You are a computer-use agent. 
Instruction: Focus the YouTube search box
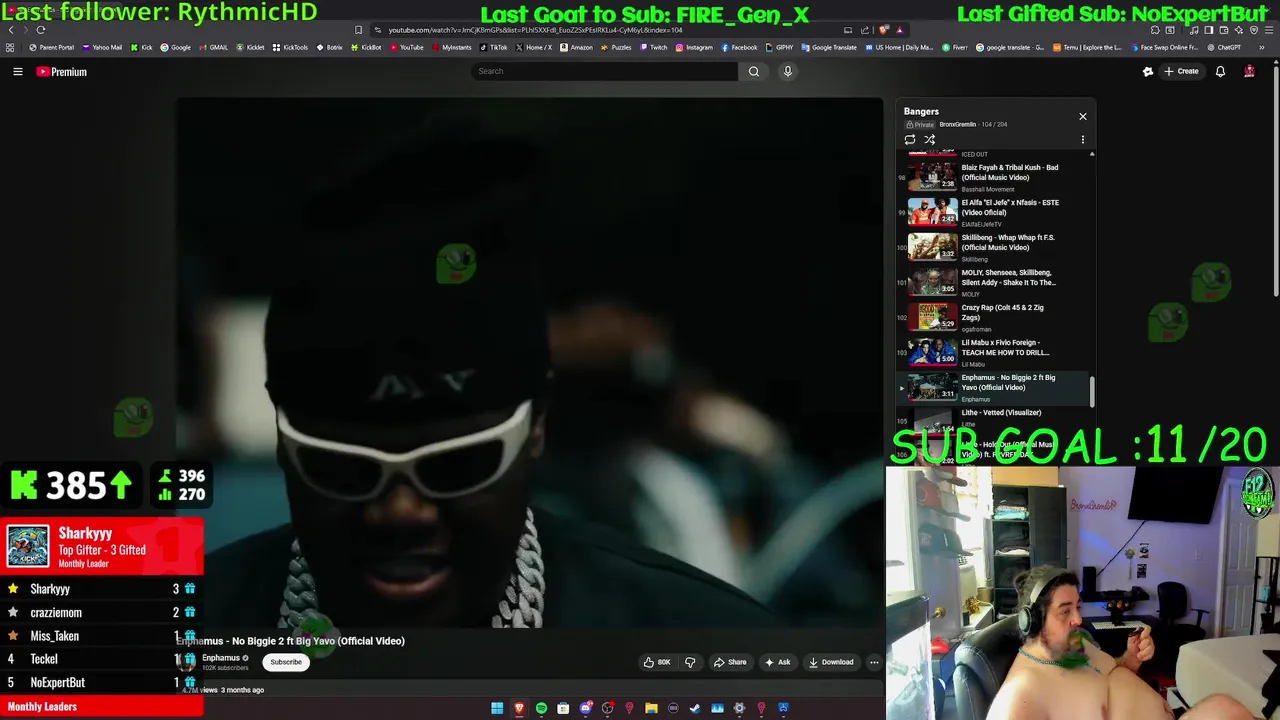605,71
